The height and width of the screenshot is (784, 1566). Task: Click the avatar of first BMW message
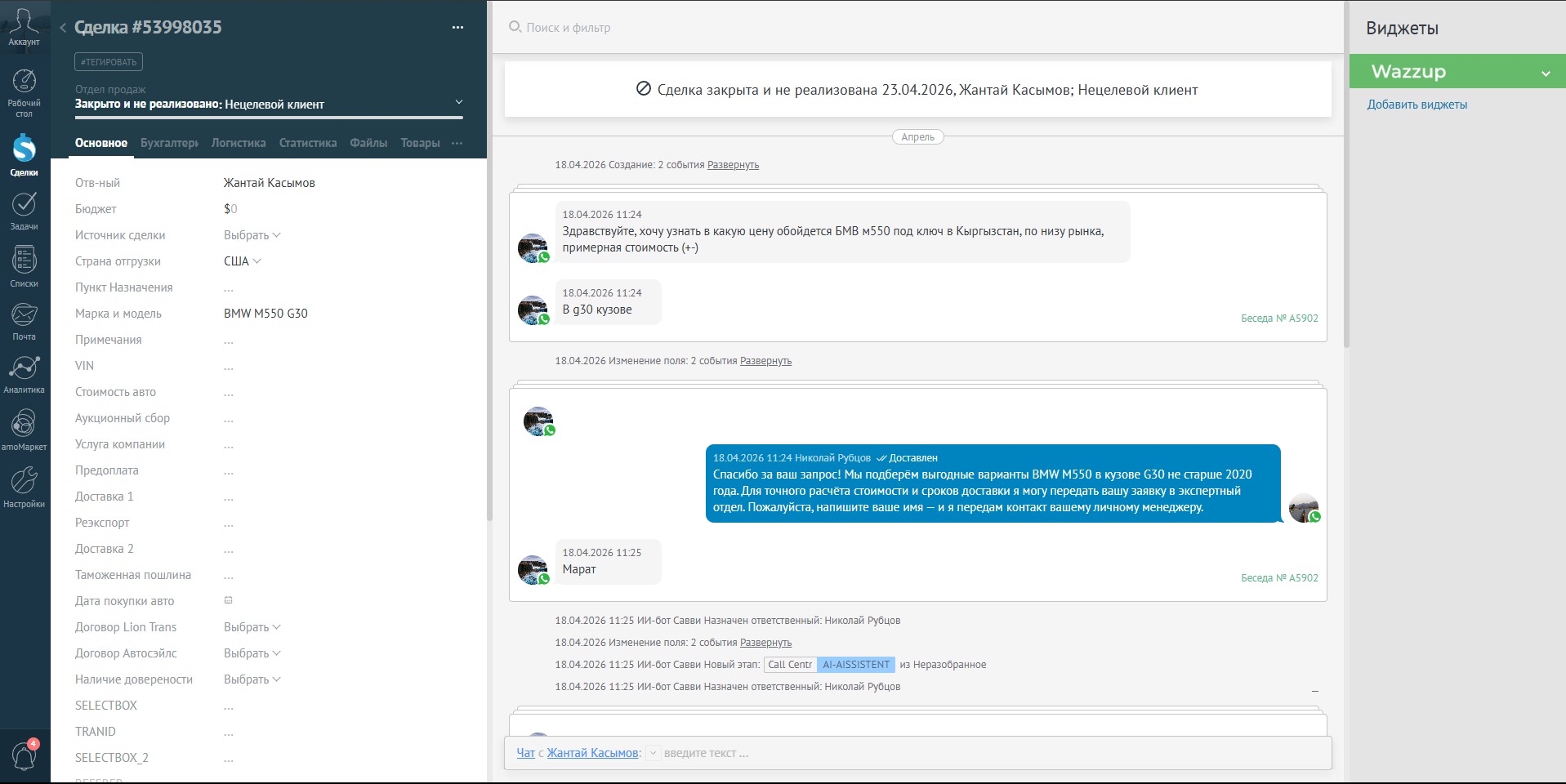[533, 248]
